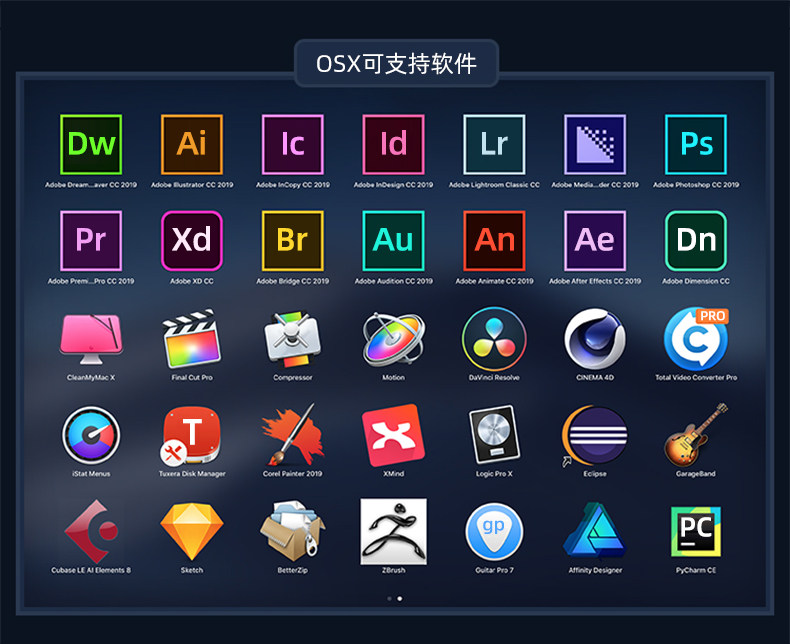Launch Adobe InDesign CC 2019
The width and height of the screenshot is (790, 644).
pos(393,144)
